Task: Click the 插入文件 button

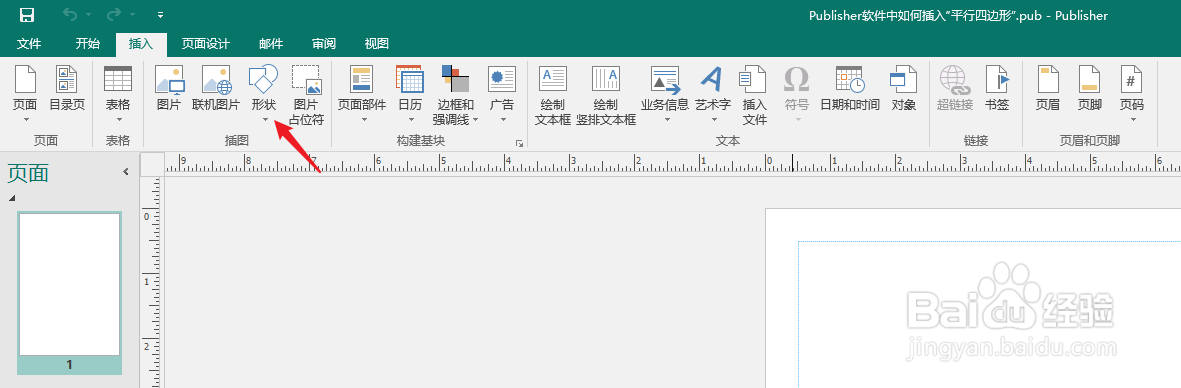Action: pos(754,94)
